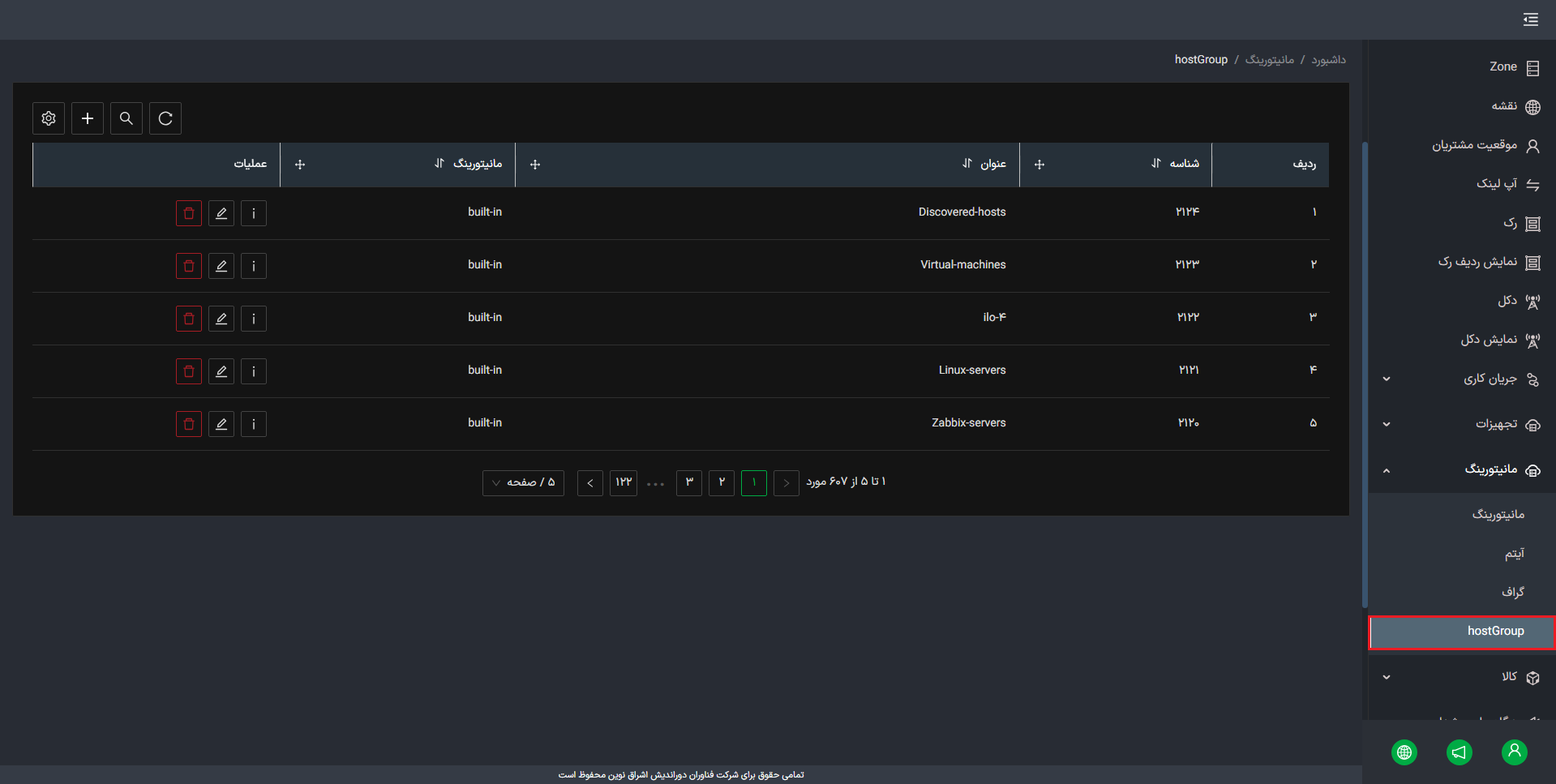1556x784 pixels.
Task: Collapse sidebar using top-right menu icon
Action: (1530, 19)
